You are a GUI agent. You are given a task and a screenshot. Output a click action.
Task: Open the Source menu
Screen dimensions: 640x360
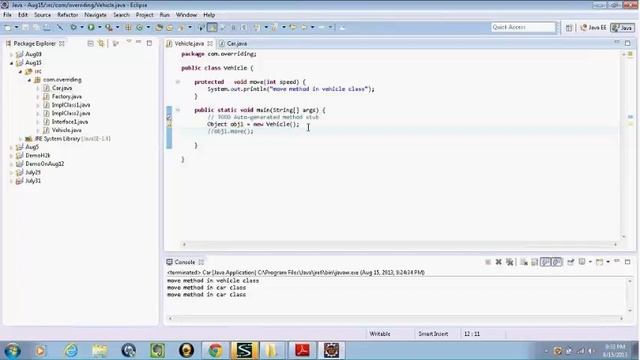point(42,15)
